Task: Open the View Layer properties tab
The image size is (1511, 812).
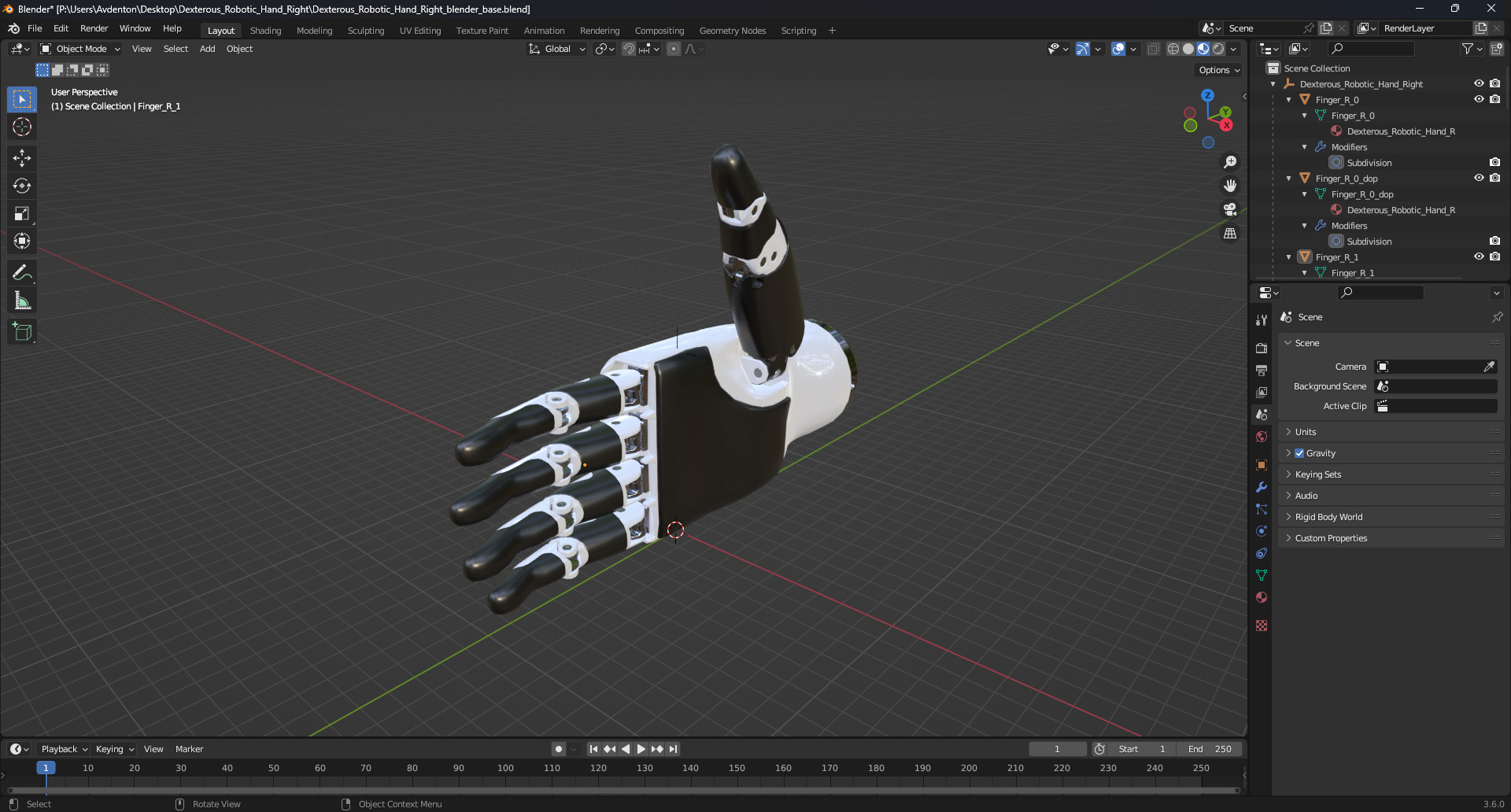Action: [x=1262, y=392]
